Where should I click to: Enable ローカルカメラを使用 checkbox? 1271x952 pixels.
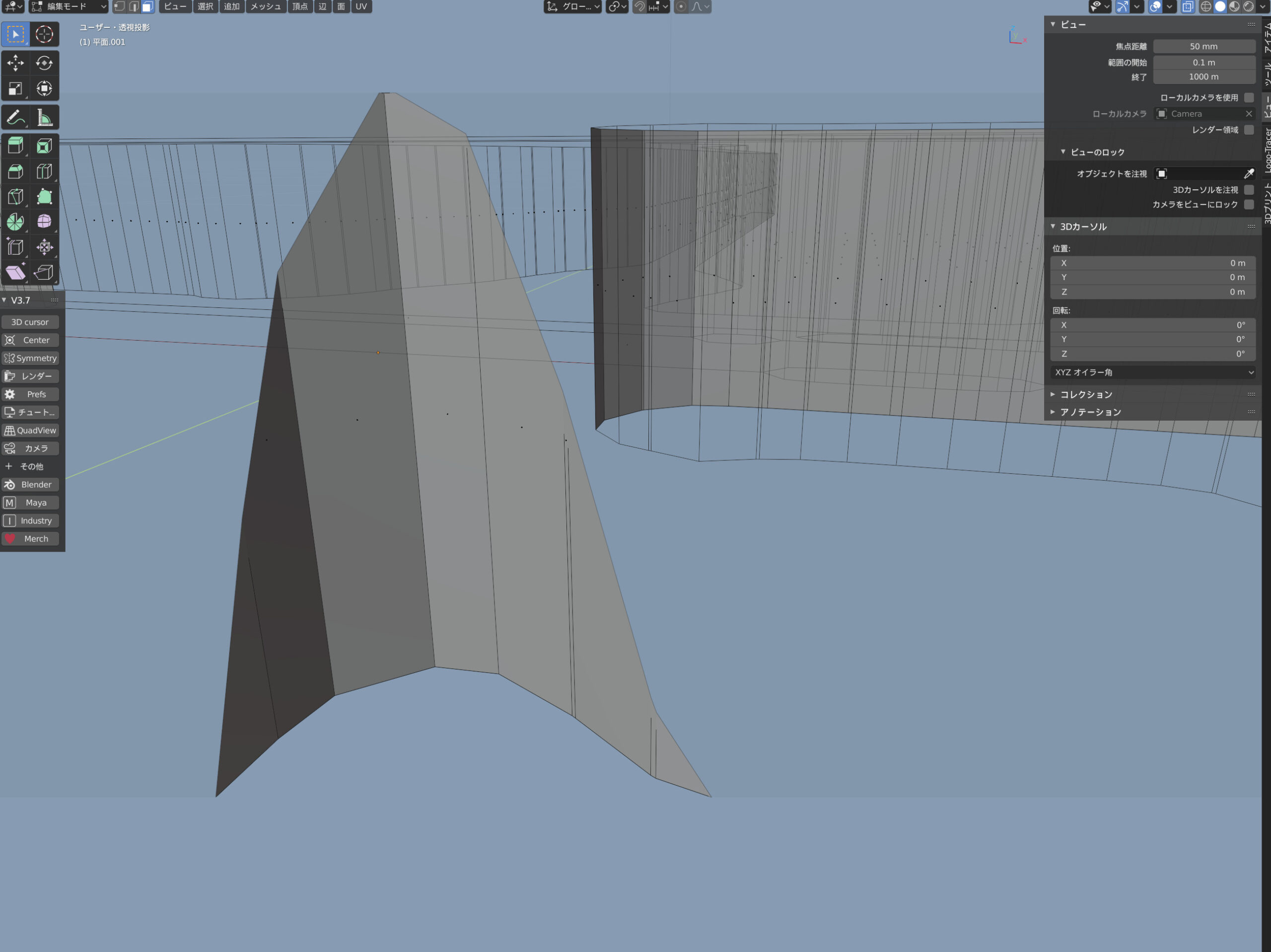(1249, 98)
